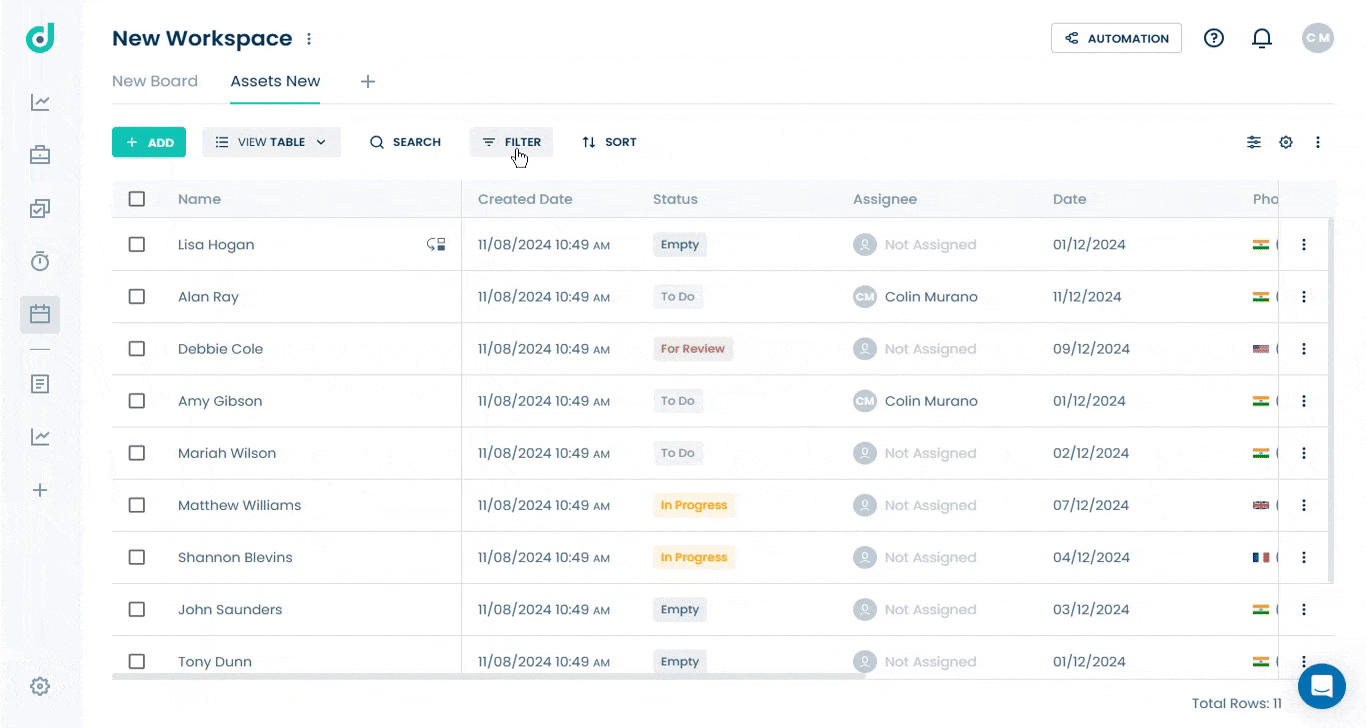Open the notifications bell
Viewport: 1366px width, 728px height.
pos(1262,38)
